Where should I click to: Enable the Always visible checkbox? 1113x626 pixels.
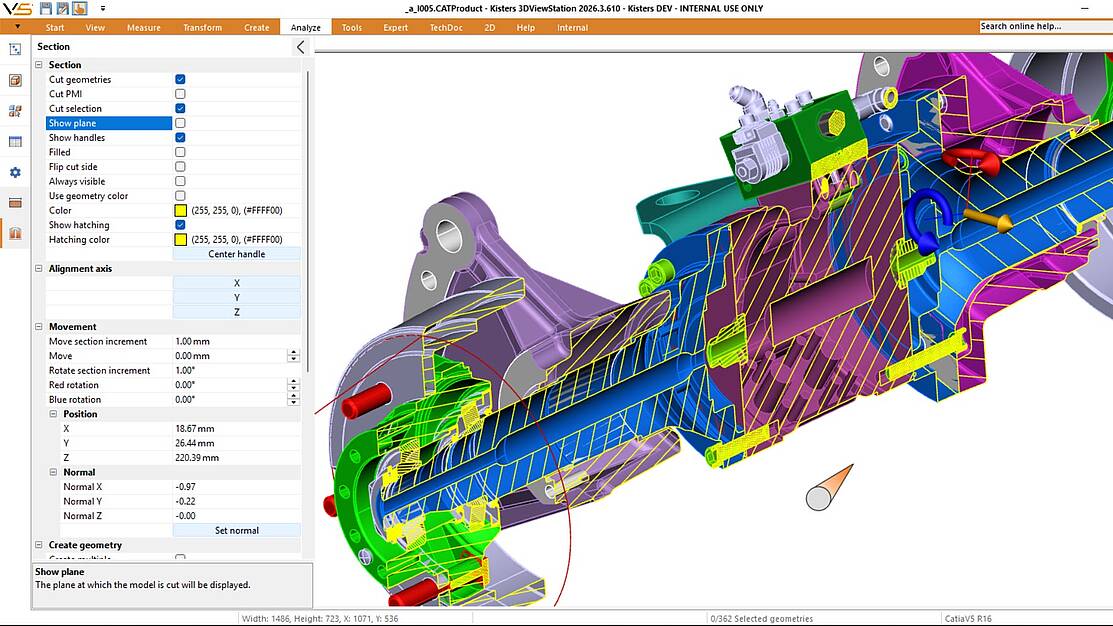[180, 181]
